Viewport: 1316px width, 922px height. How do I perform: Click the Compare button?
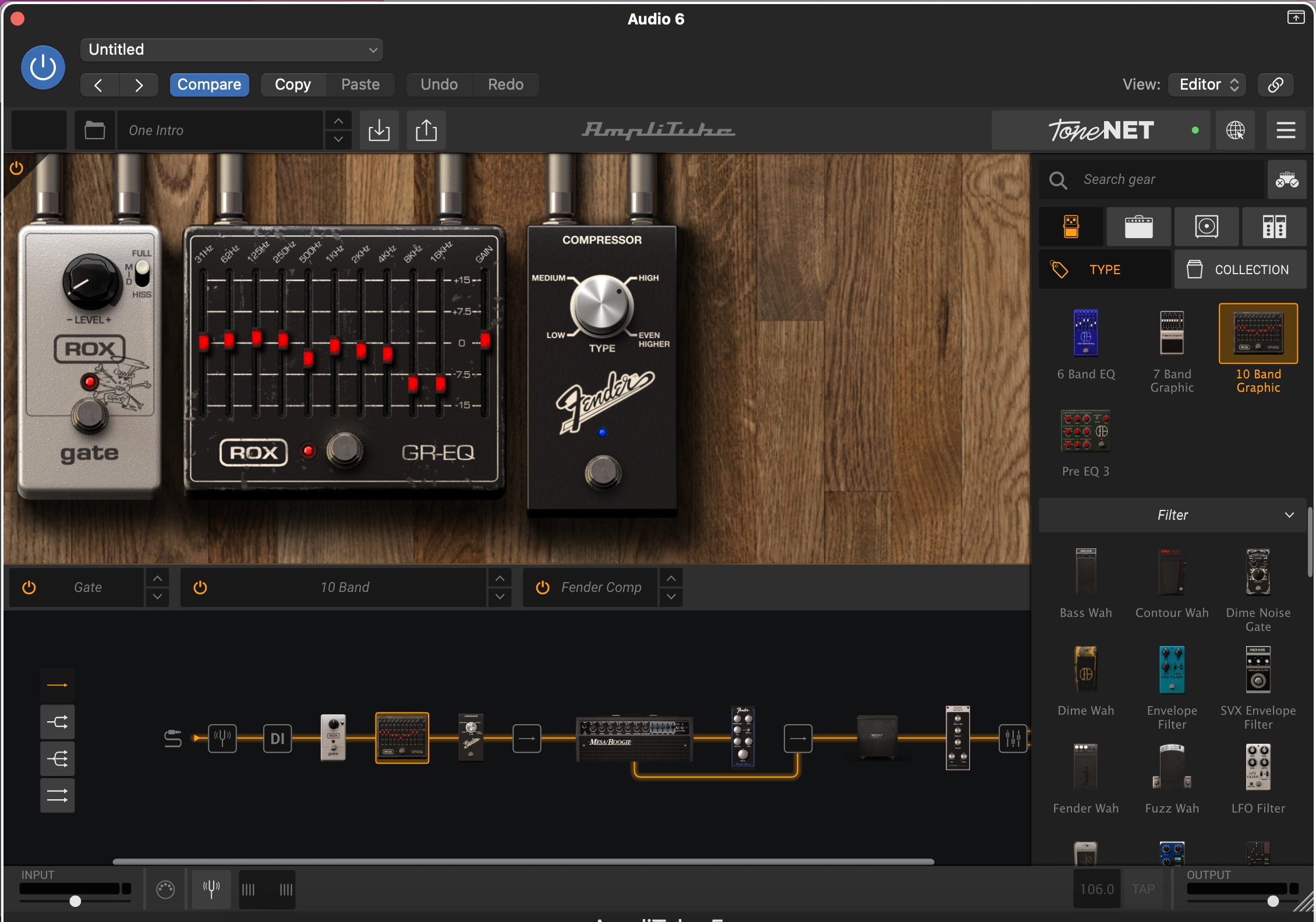tap(209, 85)
